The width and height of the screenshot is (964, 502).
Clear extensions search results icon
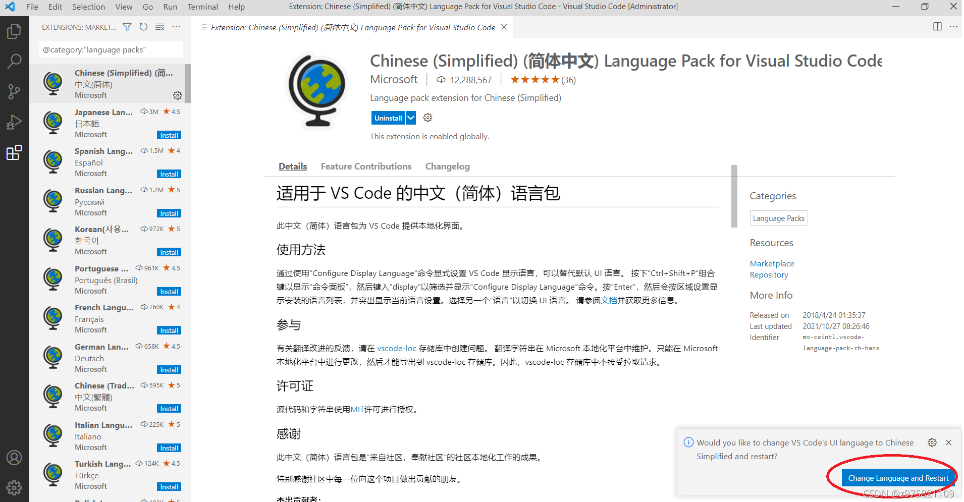[160, 27]
